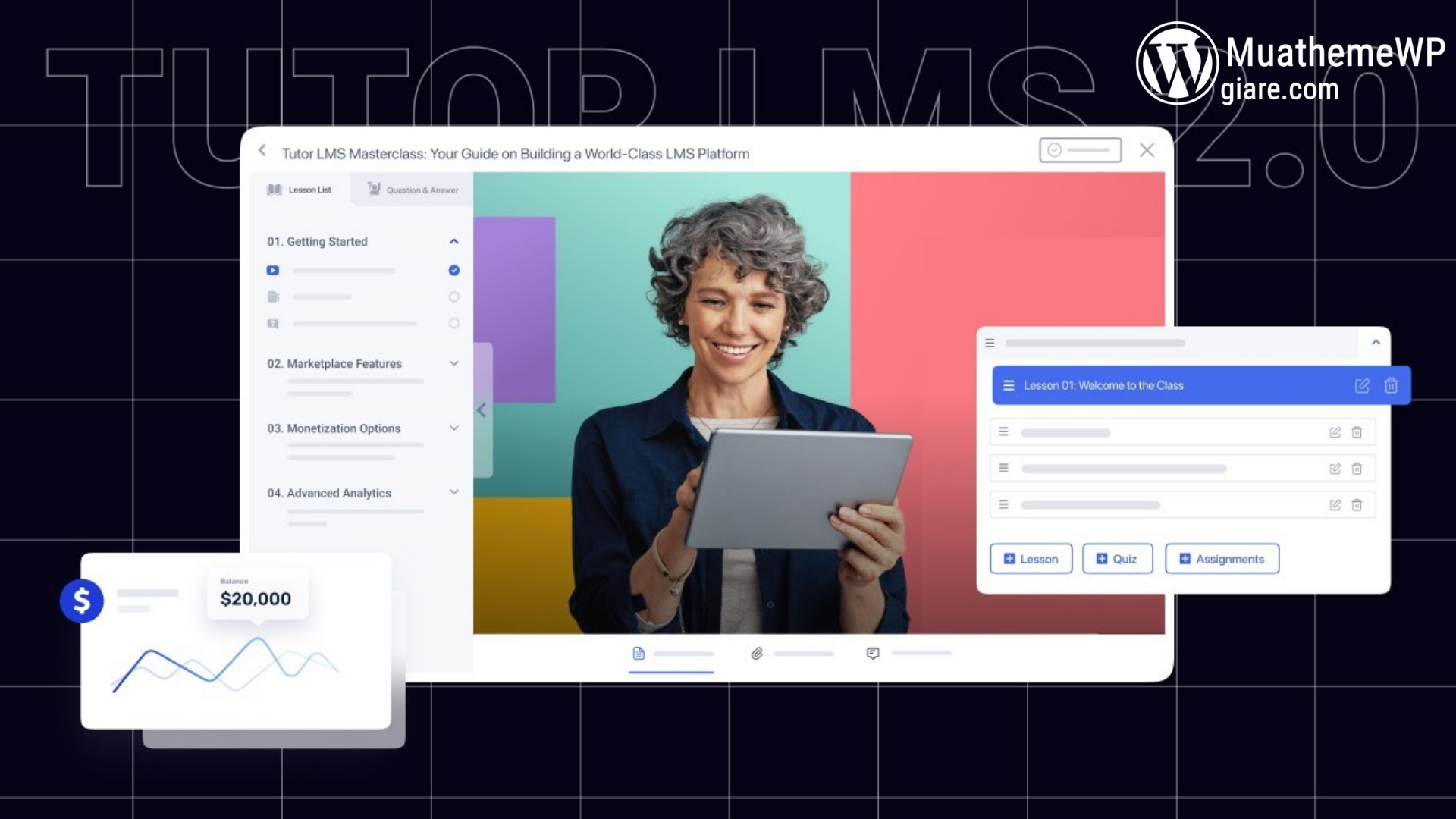This screenshot has width=1456, height=819.
Task: Click the dollar balance widget icon
Action: pos(81,600)
